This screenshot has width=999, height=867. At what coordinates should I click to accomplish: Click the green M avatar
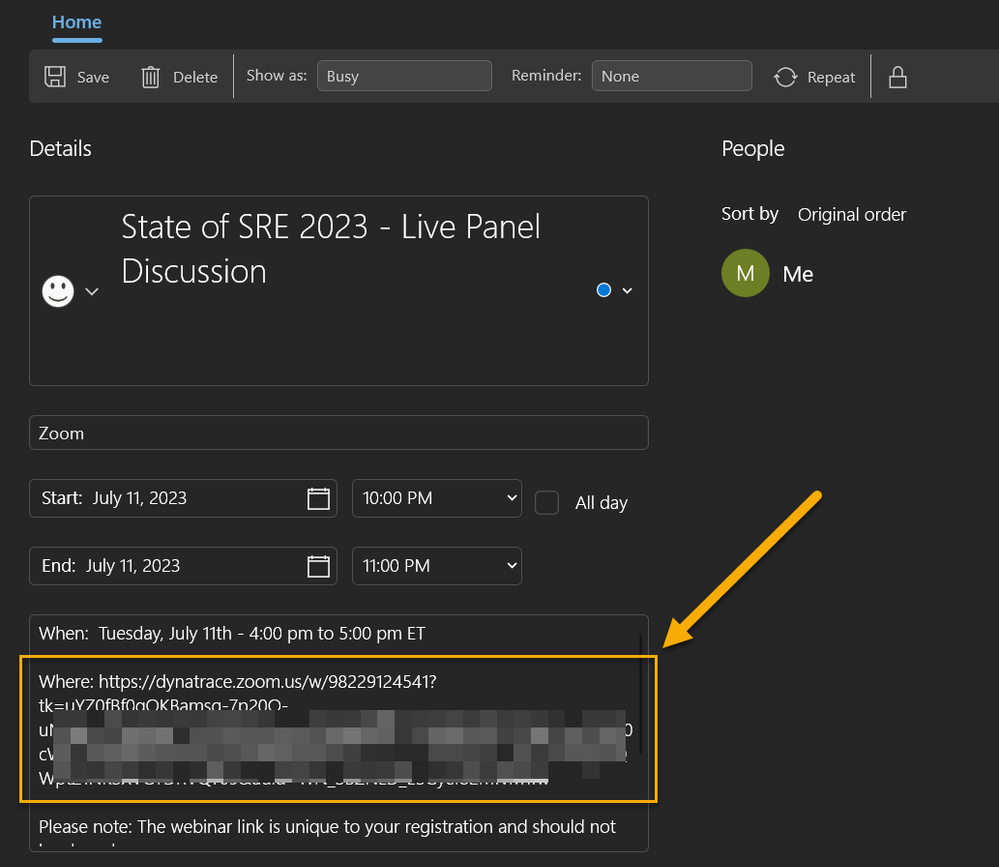(x=745, y=273)
